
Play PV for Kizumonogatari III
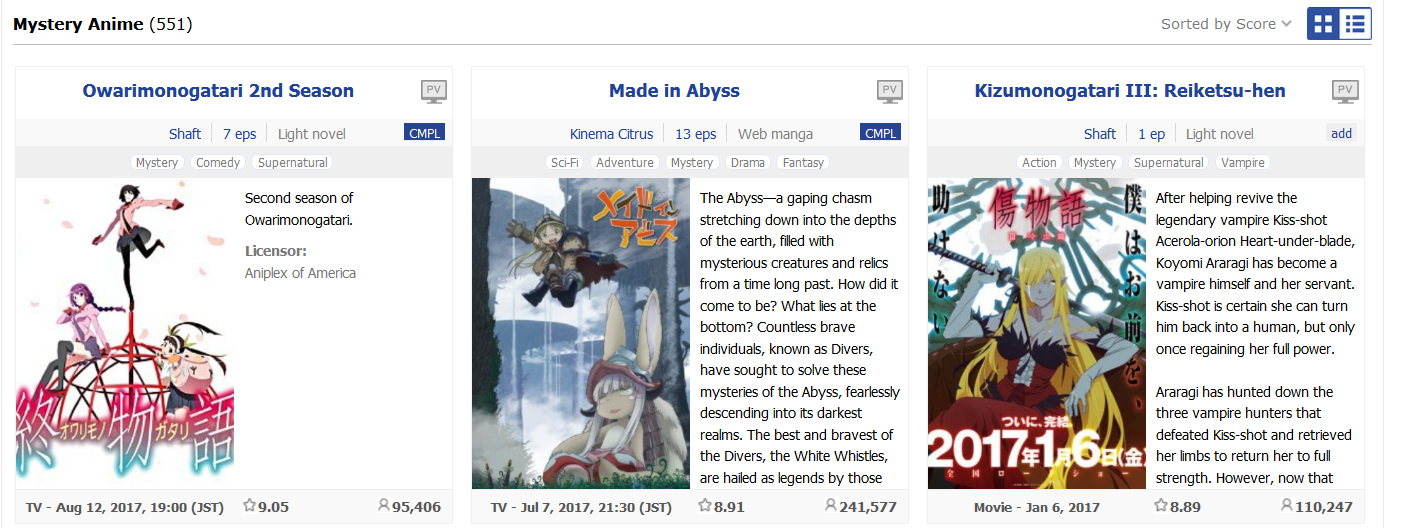click(x=1345, y=91)
